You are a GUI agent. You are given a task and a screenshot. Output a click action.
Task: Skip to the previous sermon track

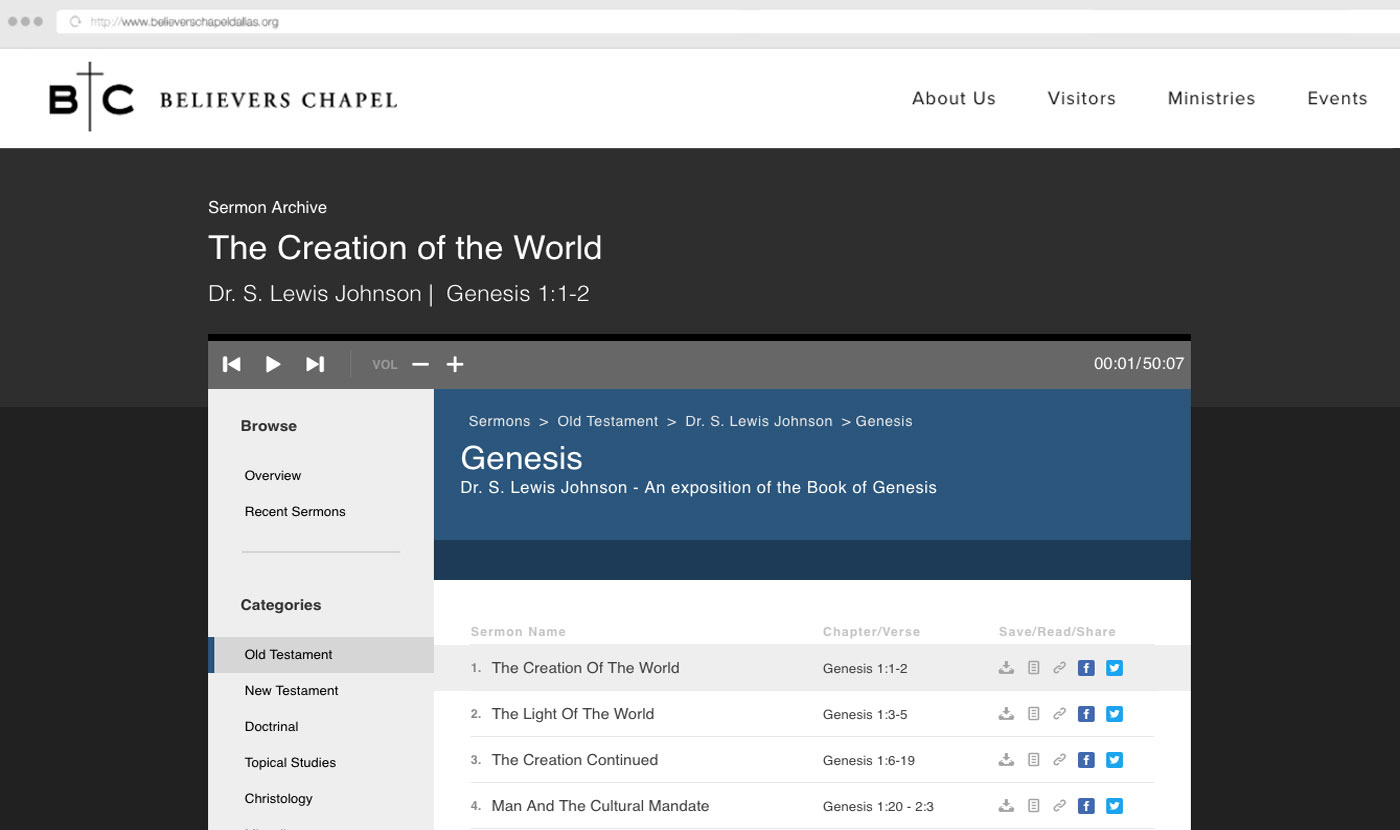(231, 364)
